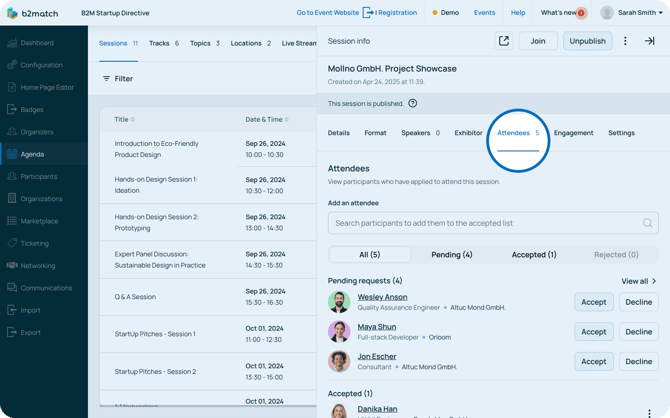Click the Organizers icon in sidebar

[x=12, y=132]
